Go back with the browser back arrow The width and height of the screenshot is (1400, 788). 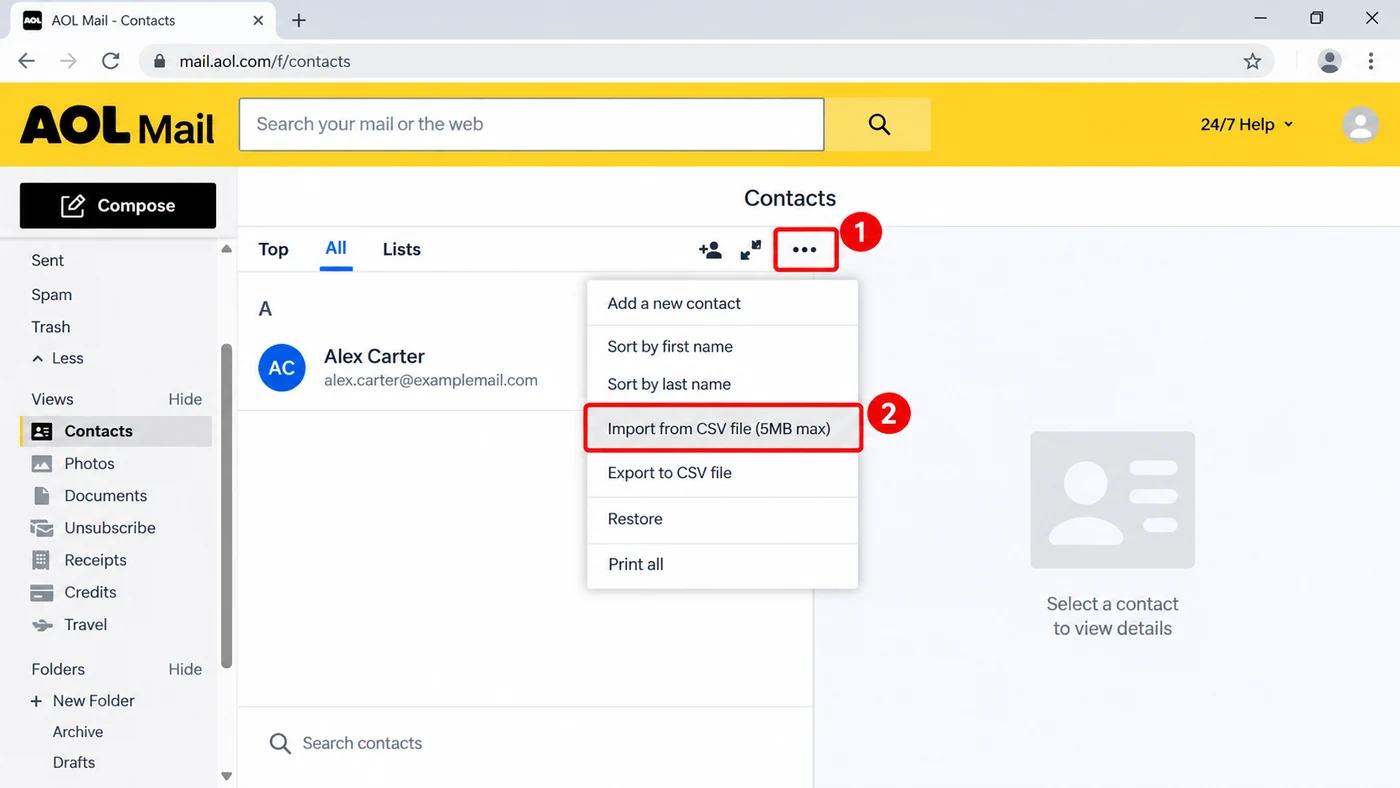pos(27,61)
